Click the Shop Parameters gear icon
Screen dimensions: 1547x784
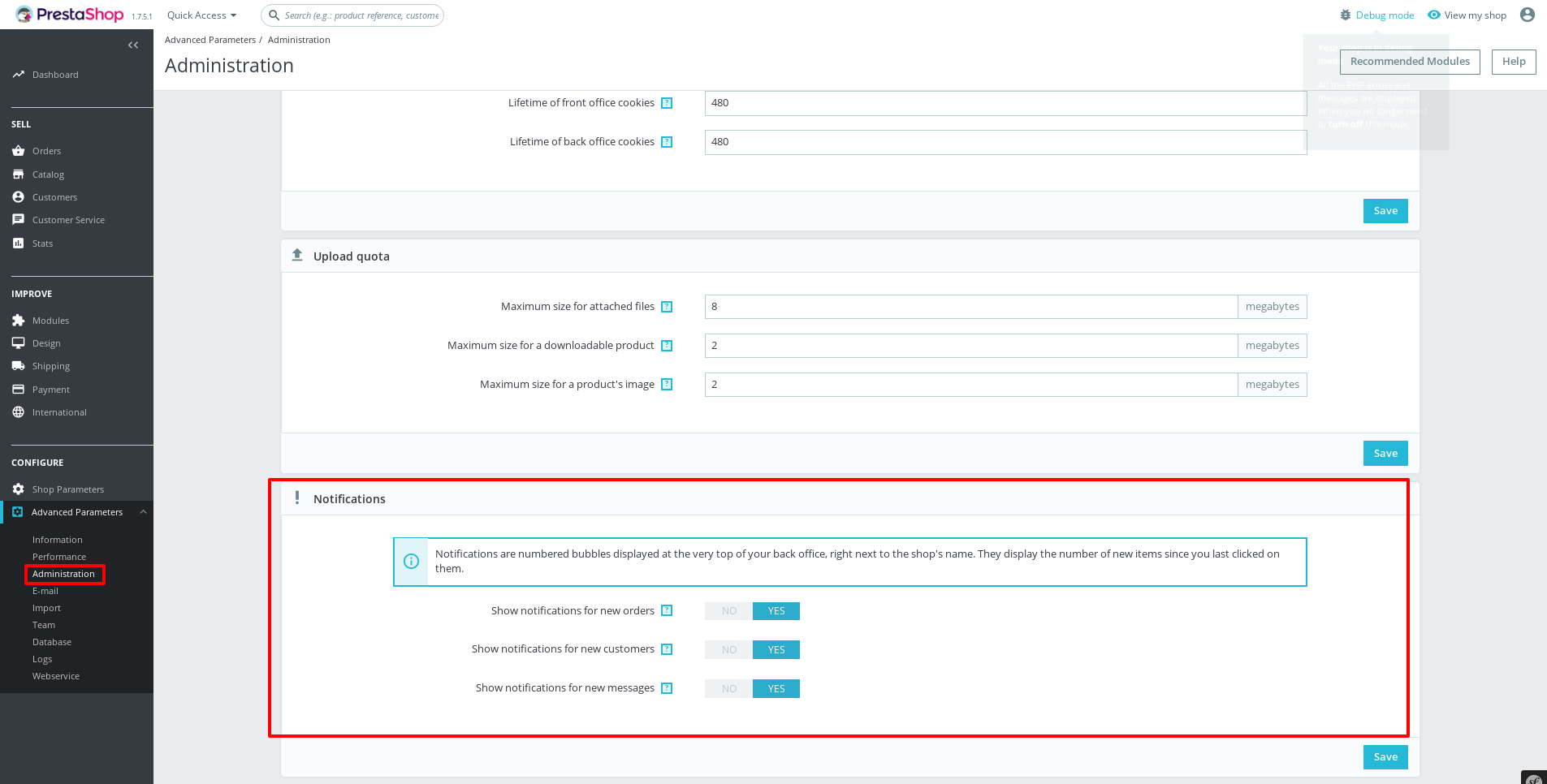pyautogui.click(x=19, y=489)
